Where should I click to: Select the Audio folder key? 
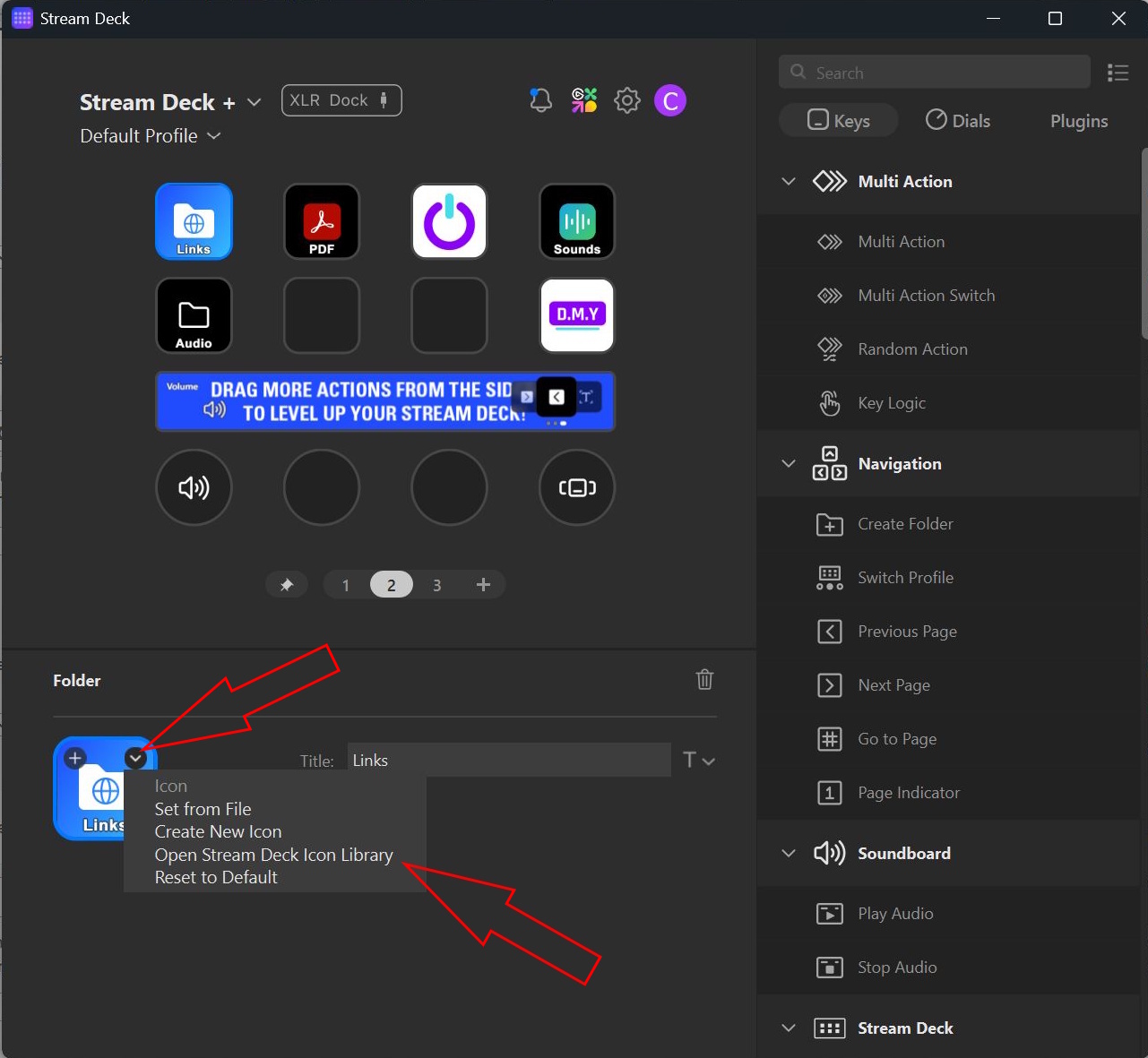coord(194,315)
